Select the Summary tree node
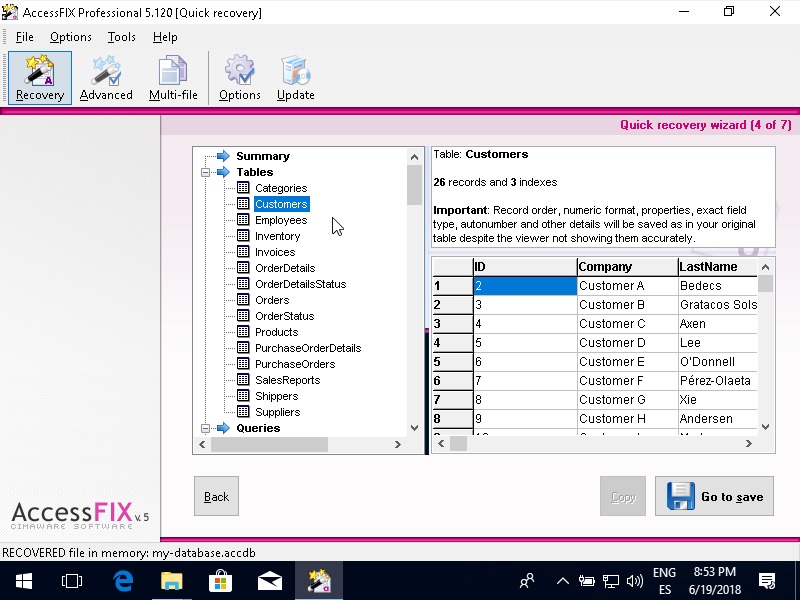Screen dimensions: 800x600 [x=262, y=156]
